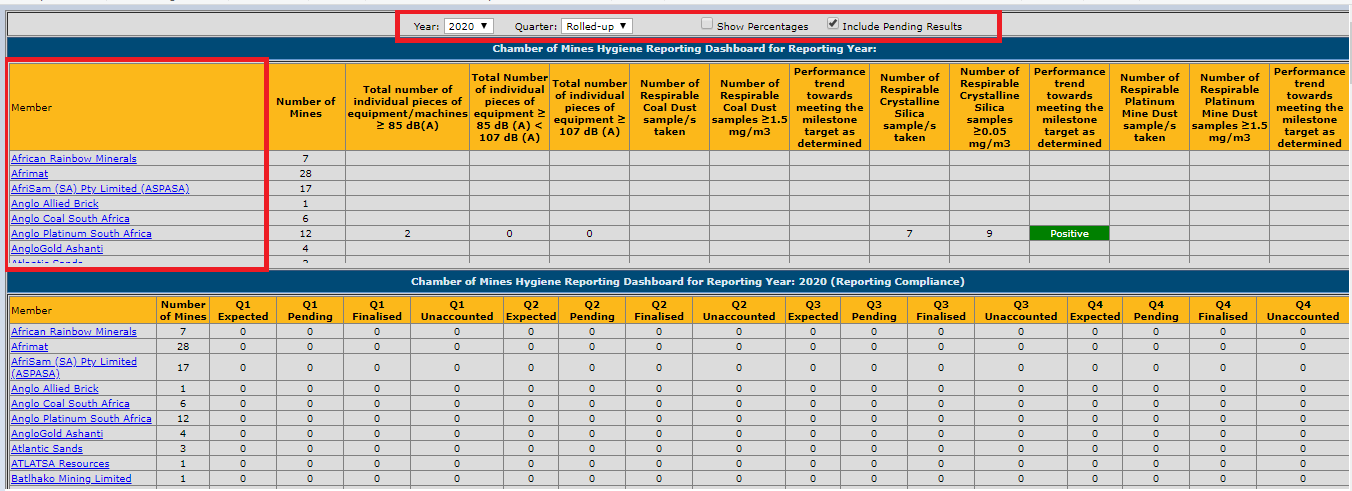Open the Year dropdown showing 2020
The image size is (1352, 491).
pos(468,25)
